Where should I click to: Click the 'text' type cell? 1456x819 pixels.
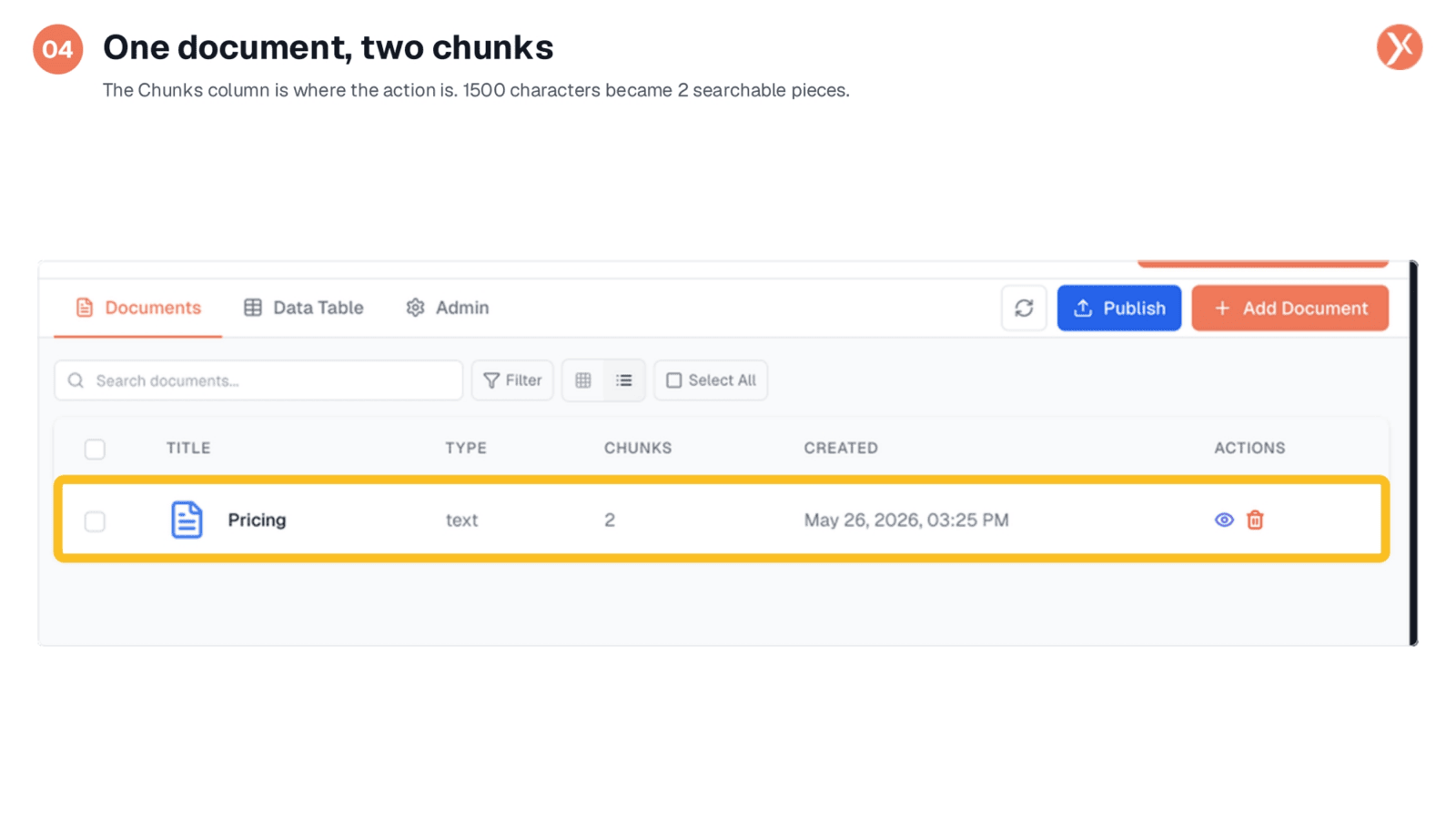[461, 520]
